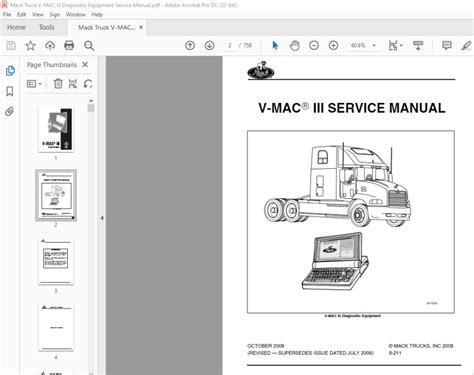Open thumbnail options dropdown menu
The width and height of the screenshot is (474, 375).
[34, 84]
